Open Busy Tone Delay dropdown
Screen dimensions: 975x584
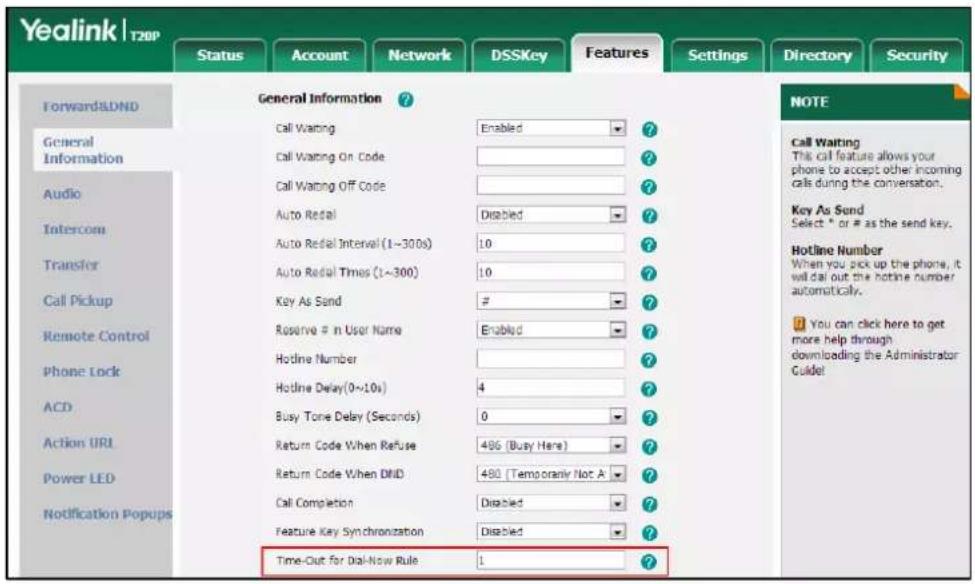(x=551, y=416)
